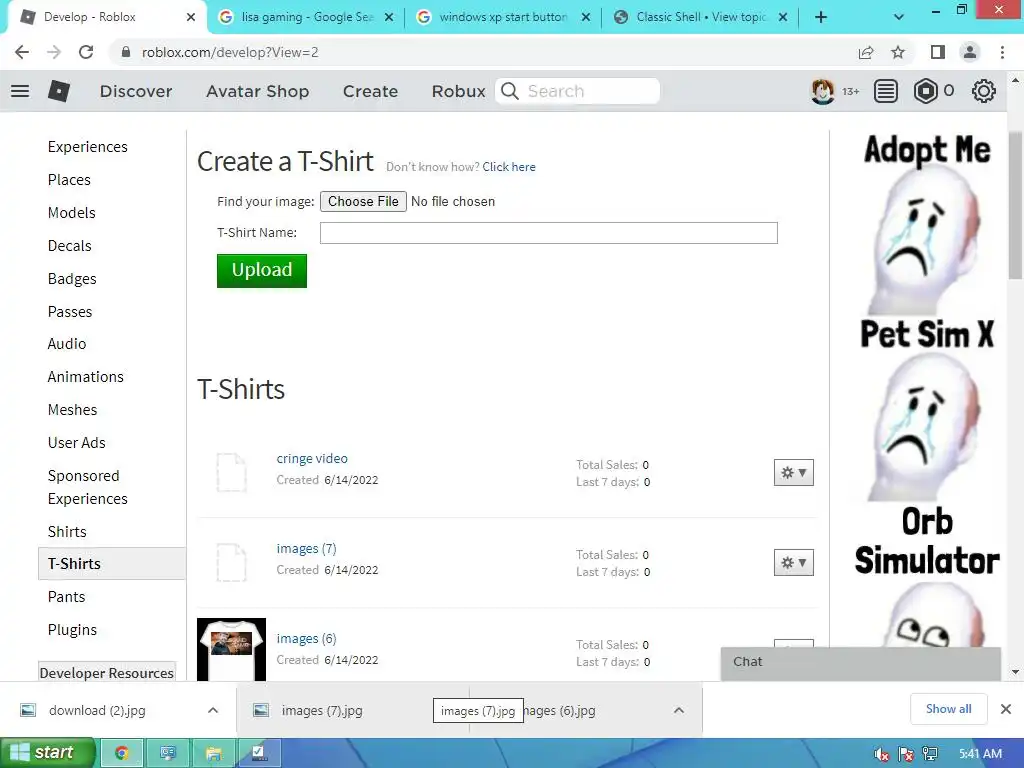The height and width of the screenshot is (768, 1024).
Task: Open gear dropdown for images (7)
Action: (x=793, y=563)
